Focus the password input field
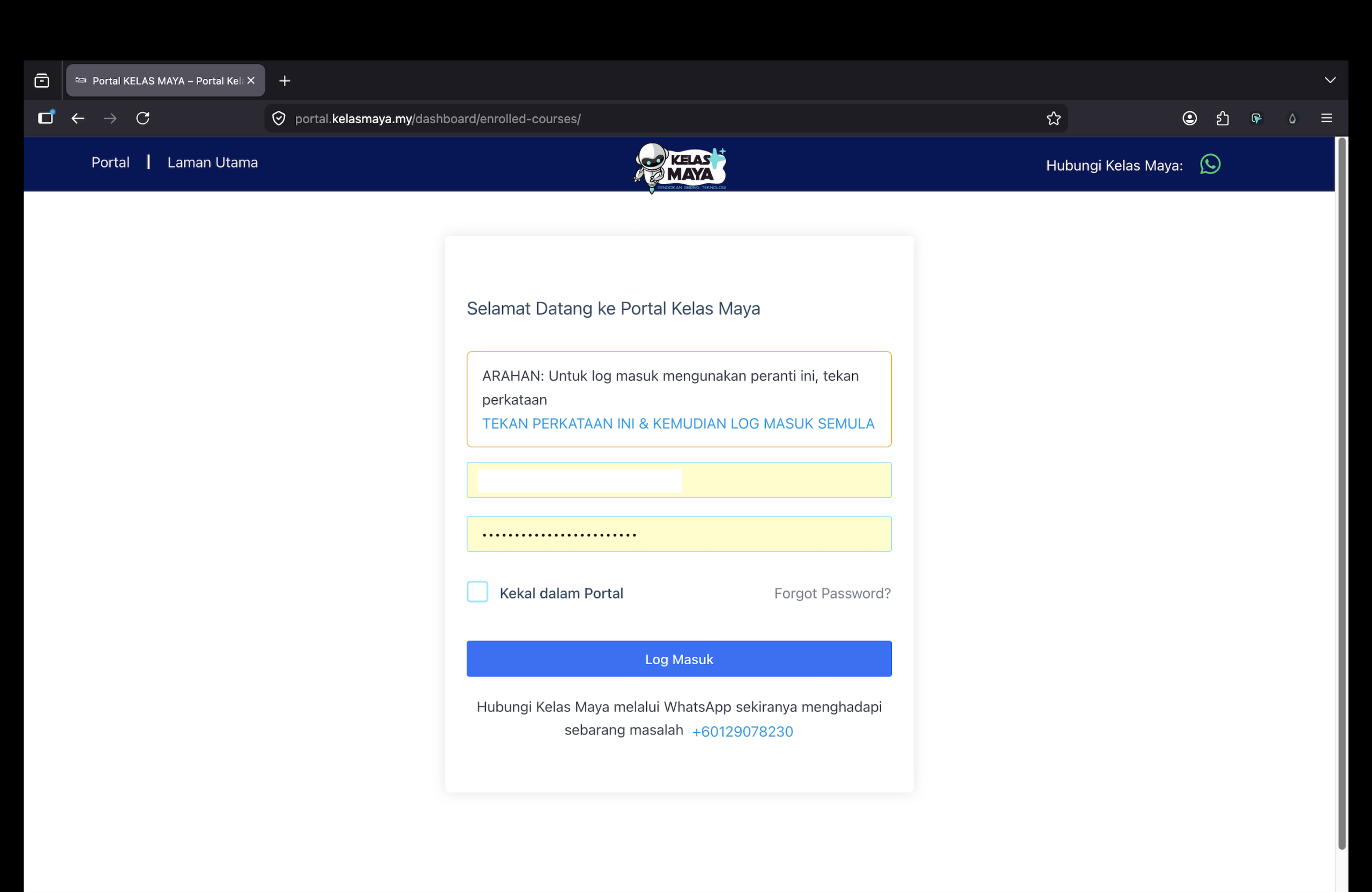 pos(679,534)
